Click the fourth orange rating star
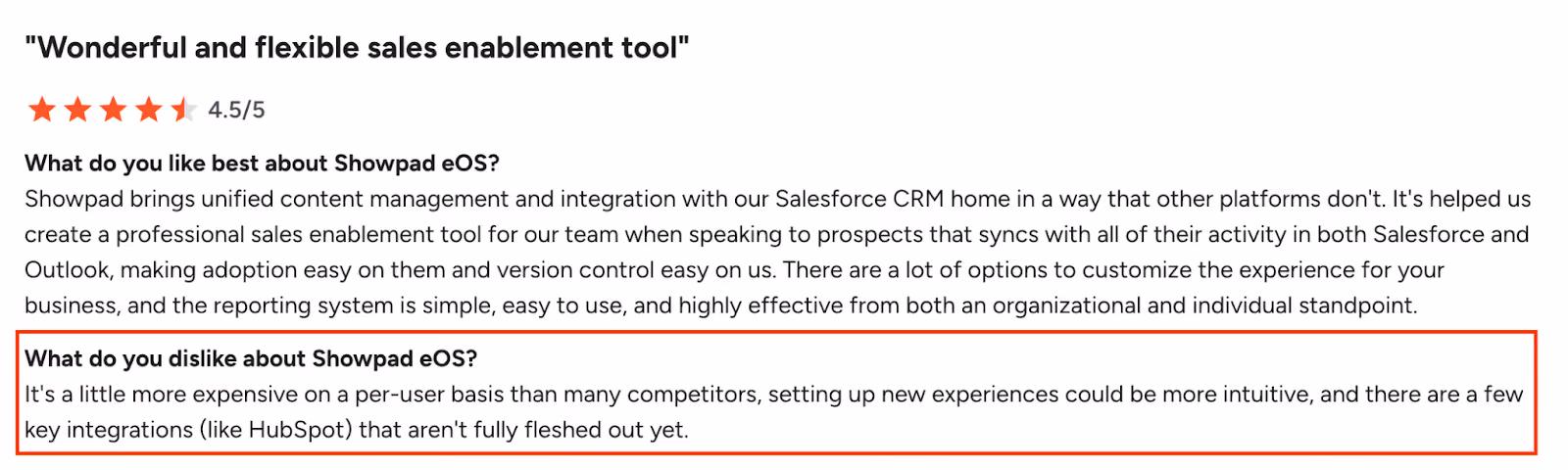Image resolution: width=1568 pixels, height=470 pixels. [x=148, y=109]
